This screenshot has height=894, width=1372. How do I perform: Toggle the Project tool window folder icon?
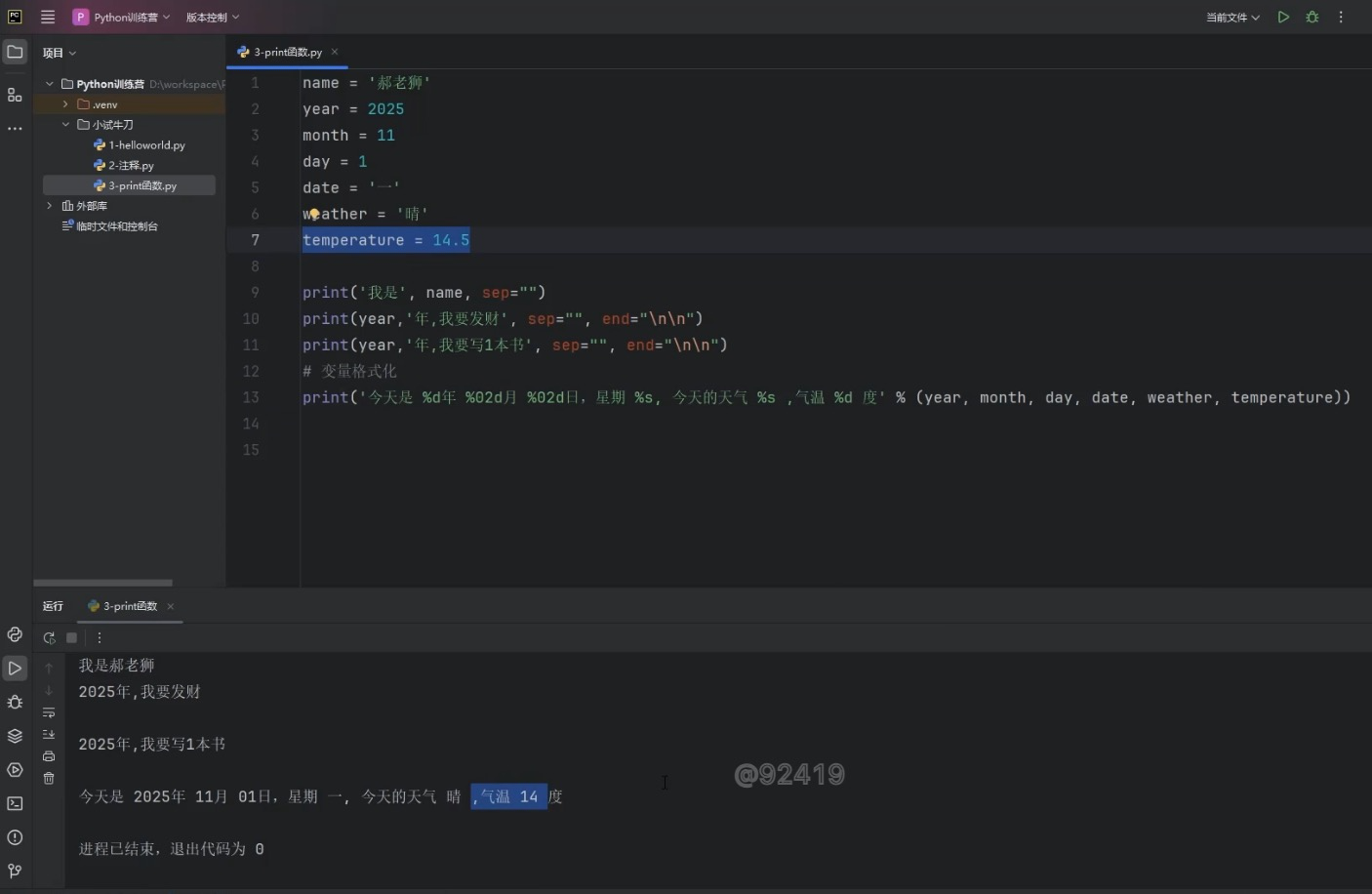(15, 52)
